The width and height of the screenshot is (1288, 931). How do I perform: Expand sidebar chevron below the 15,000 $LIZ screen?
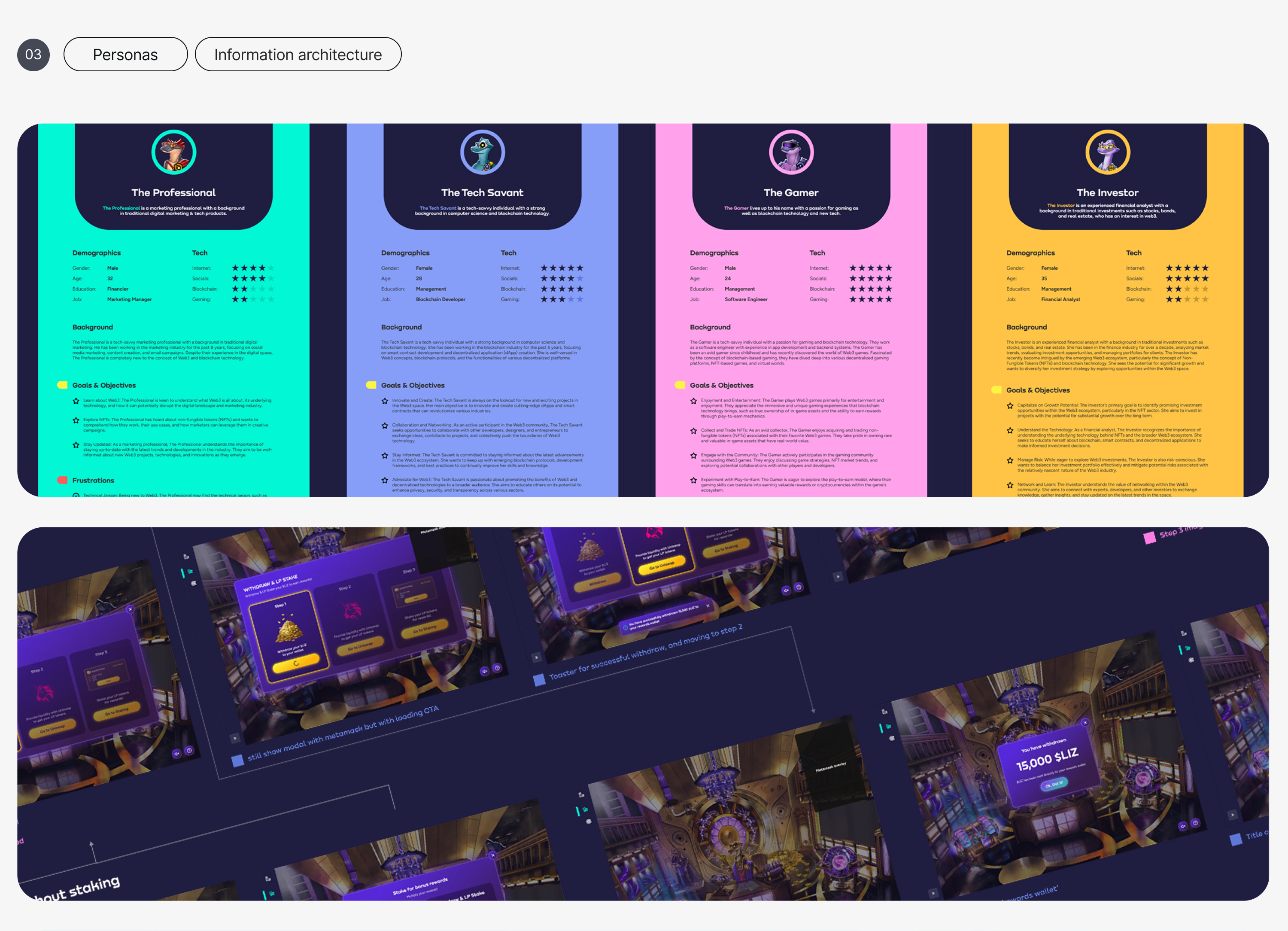933,894
